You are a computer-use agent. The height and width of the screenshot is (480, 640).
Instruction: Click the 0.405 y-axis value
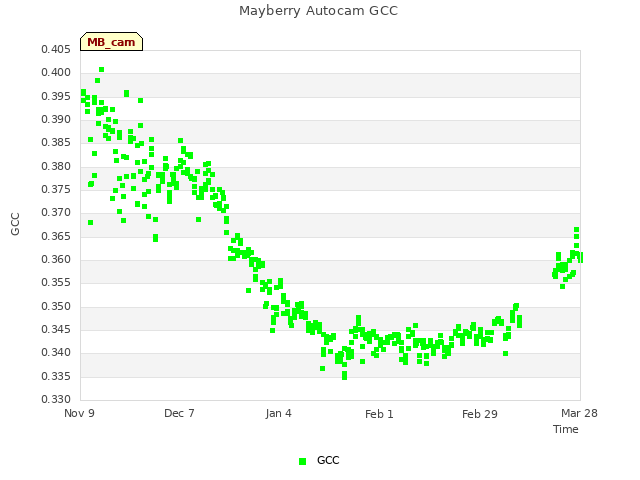(x=56, y=49)
